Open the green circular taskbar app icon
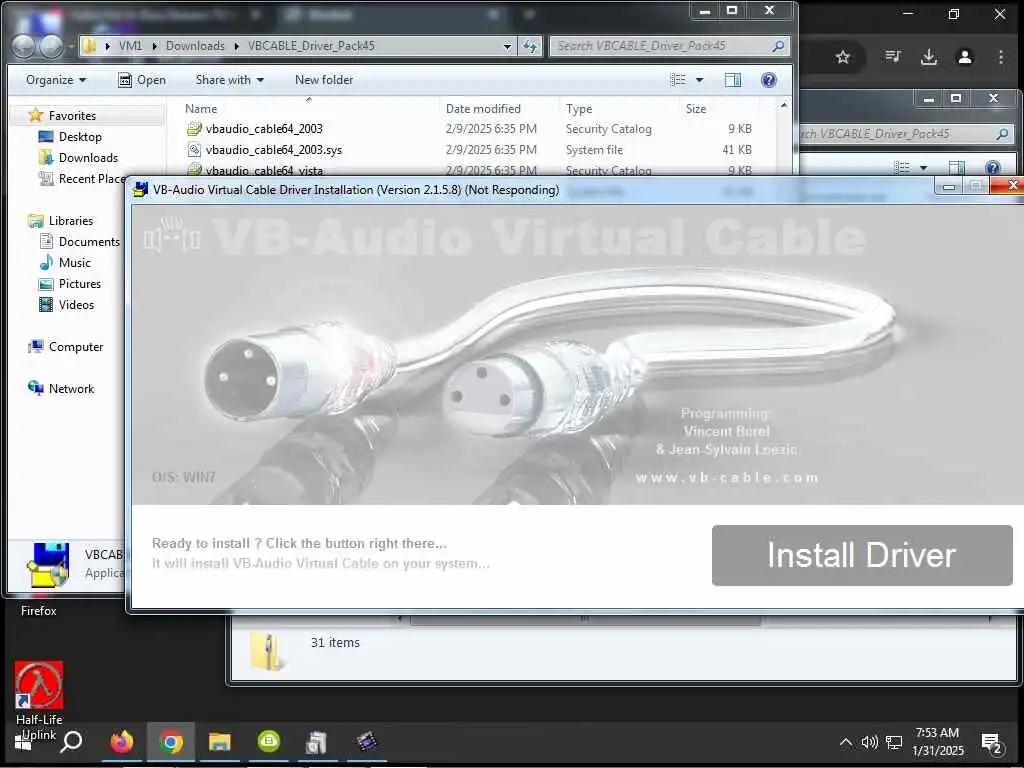1024x768 pixels. [268, 742]
